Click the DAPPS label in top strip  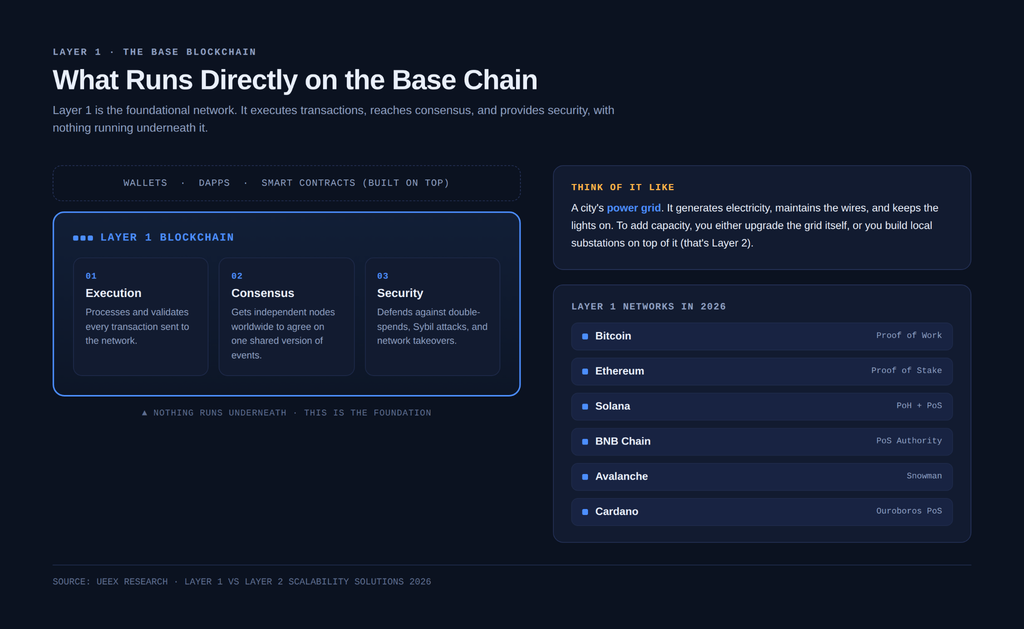pos(214,183)
